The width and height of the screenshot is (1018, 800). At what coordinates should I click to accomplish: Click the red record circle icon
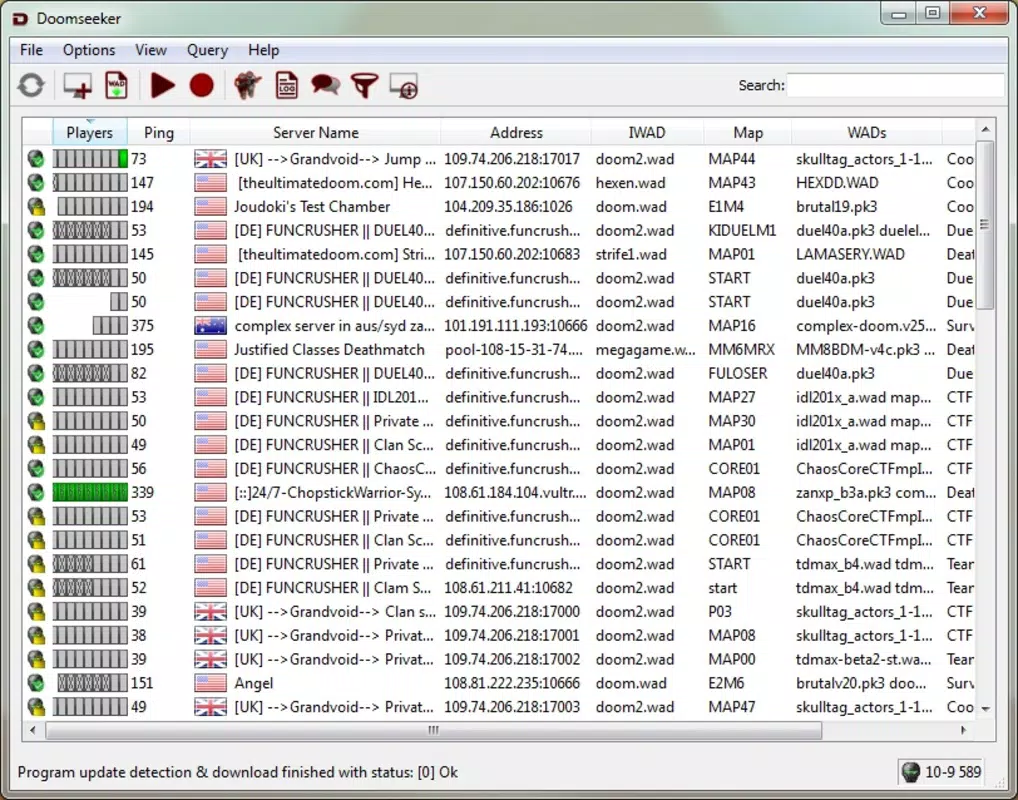[201, 85]
